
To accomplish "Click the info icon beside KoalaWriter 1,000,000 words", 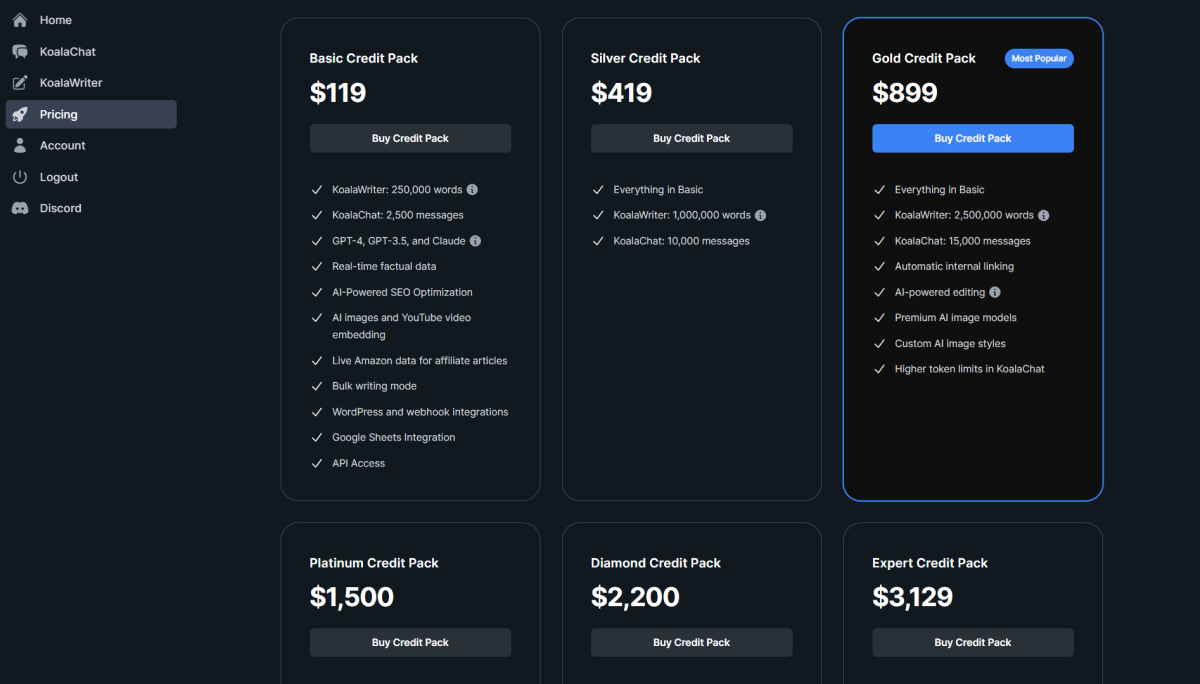I will (760, 214).
